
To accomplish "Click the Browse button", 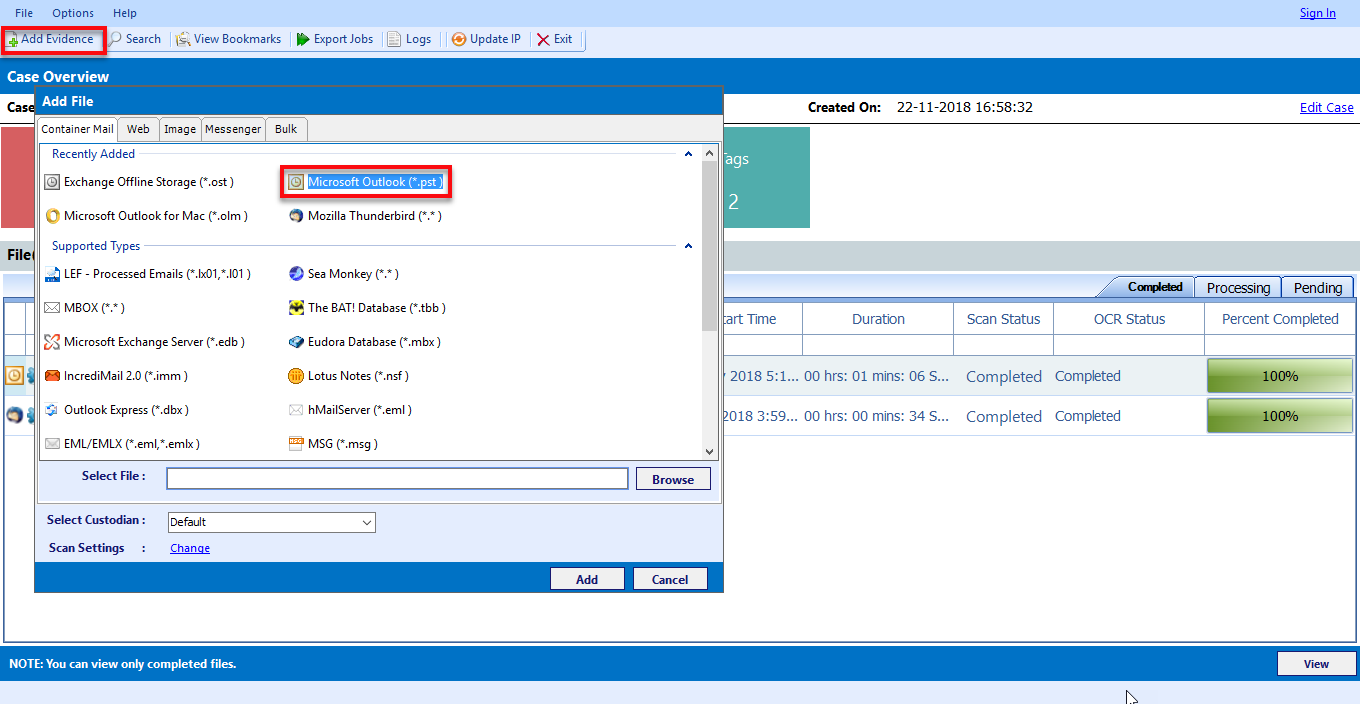I will tap(673, 479).
